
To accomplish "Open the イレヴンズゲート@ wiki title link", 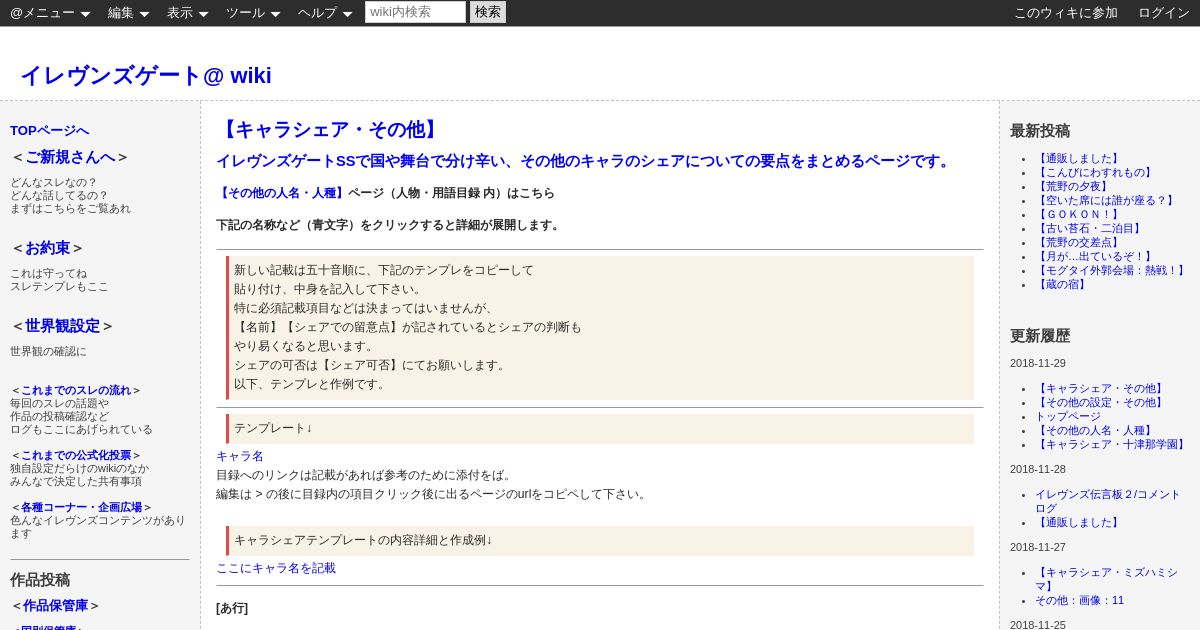I will [146, 75].
